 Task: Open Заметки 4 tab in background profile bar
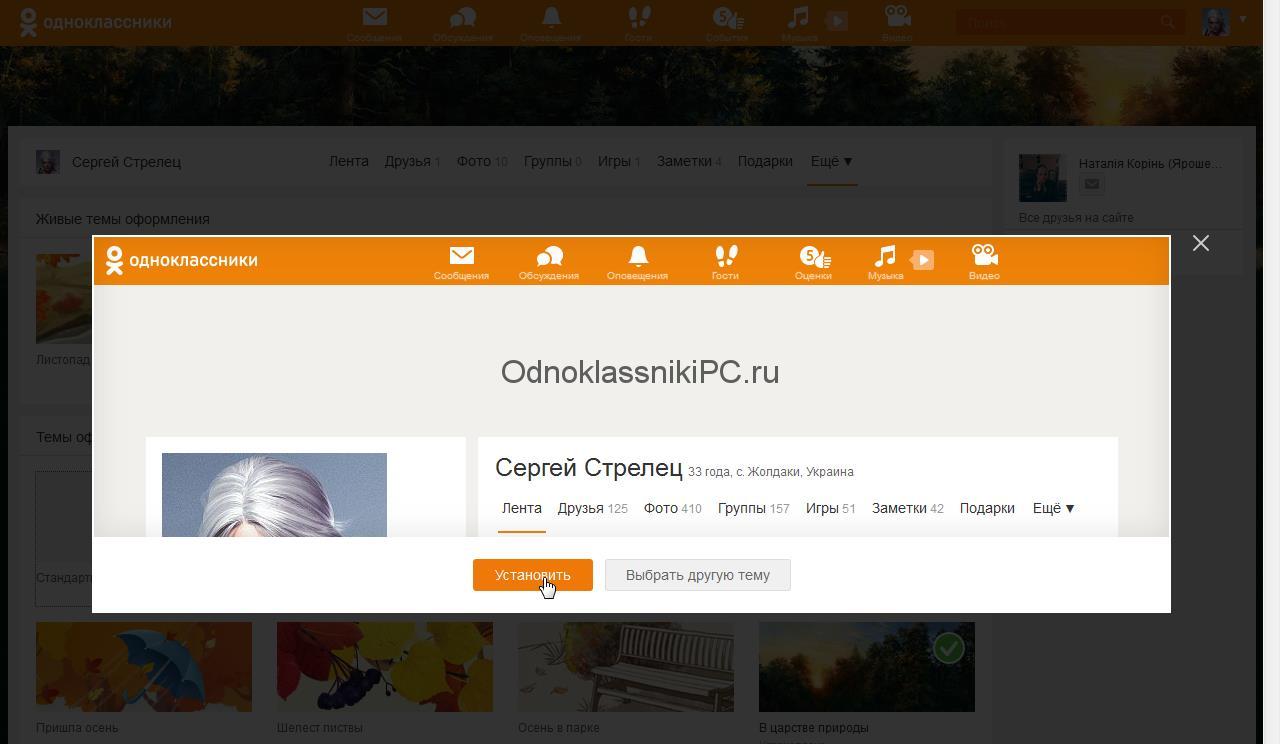689,161
